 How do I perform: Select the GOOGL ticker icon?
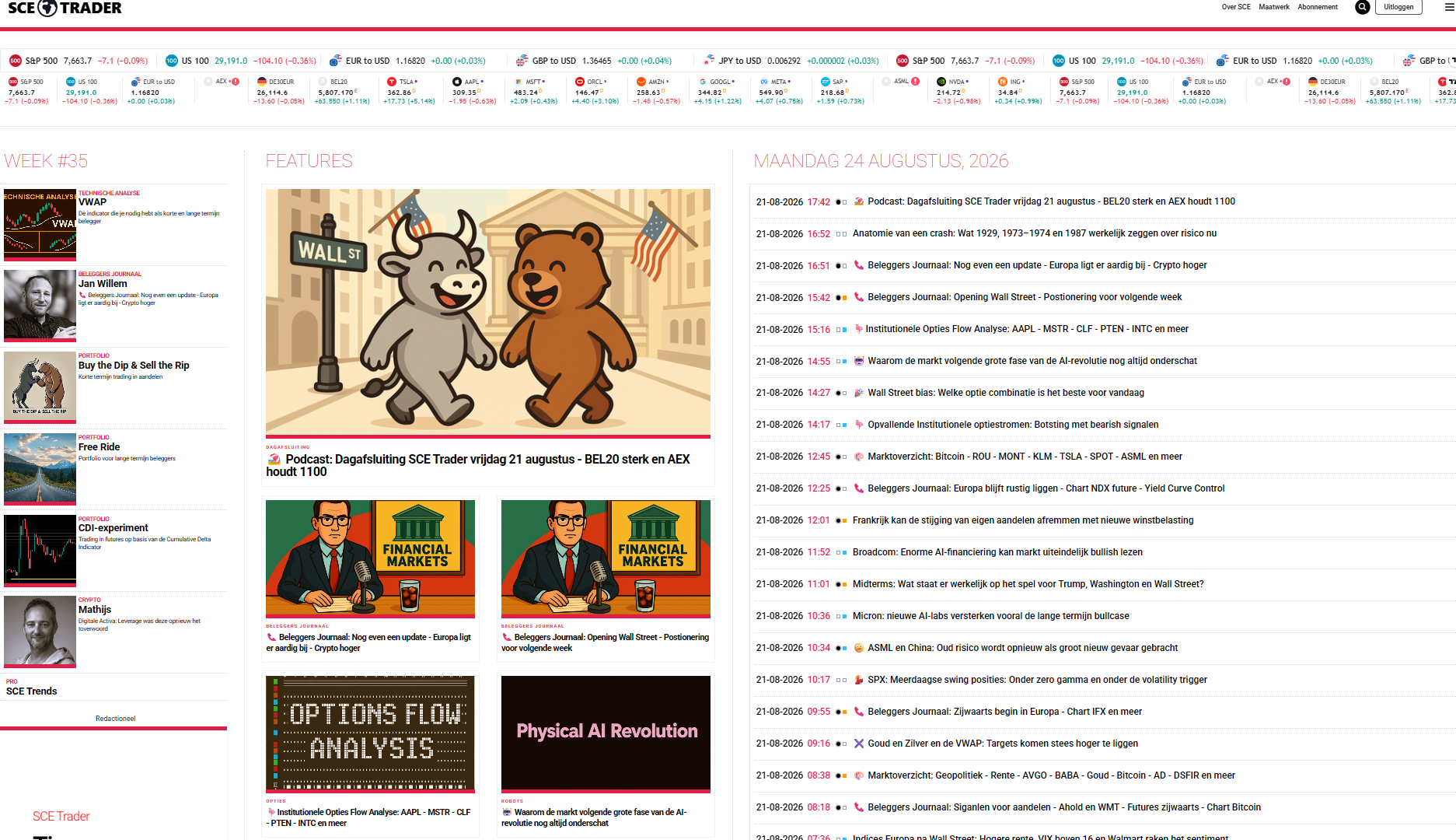[x=703, y=82]
